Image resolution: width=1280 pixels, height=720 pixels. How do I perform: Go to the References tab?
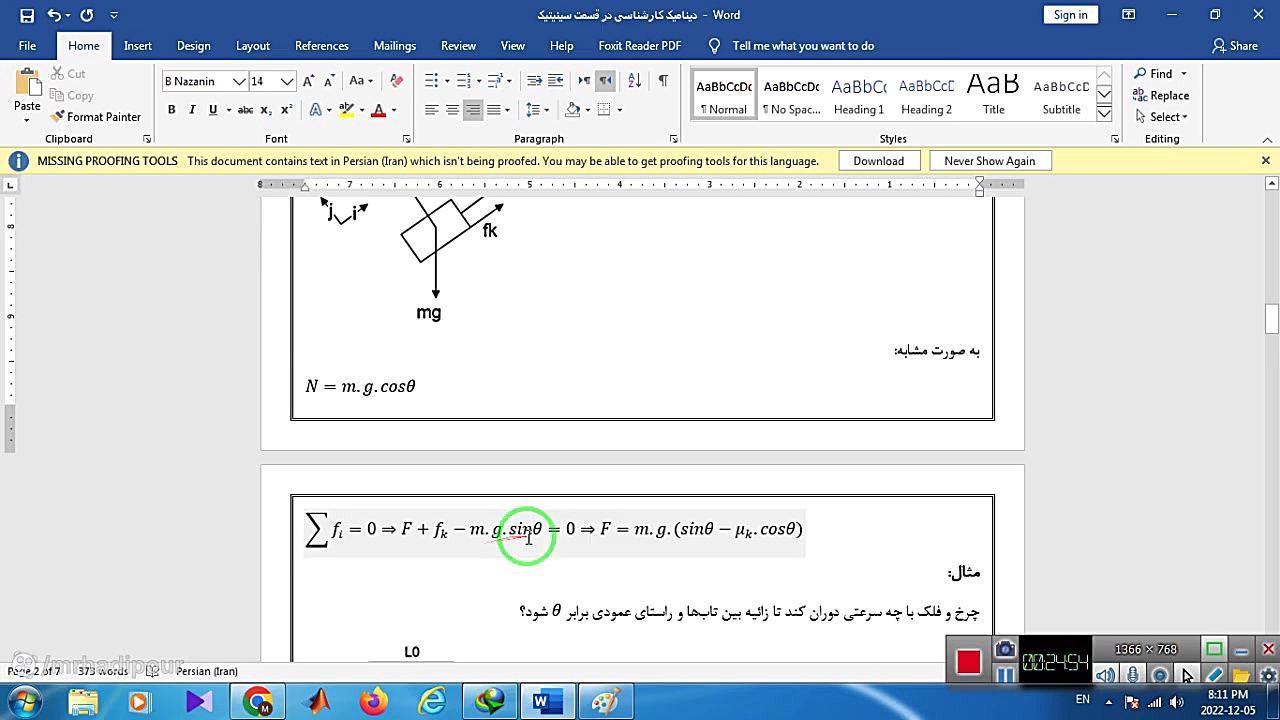click(x=321, y=46)
